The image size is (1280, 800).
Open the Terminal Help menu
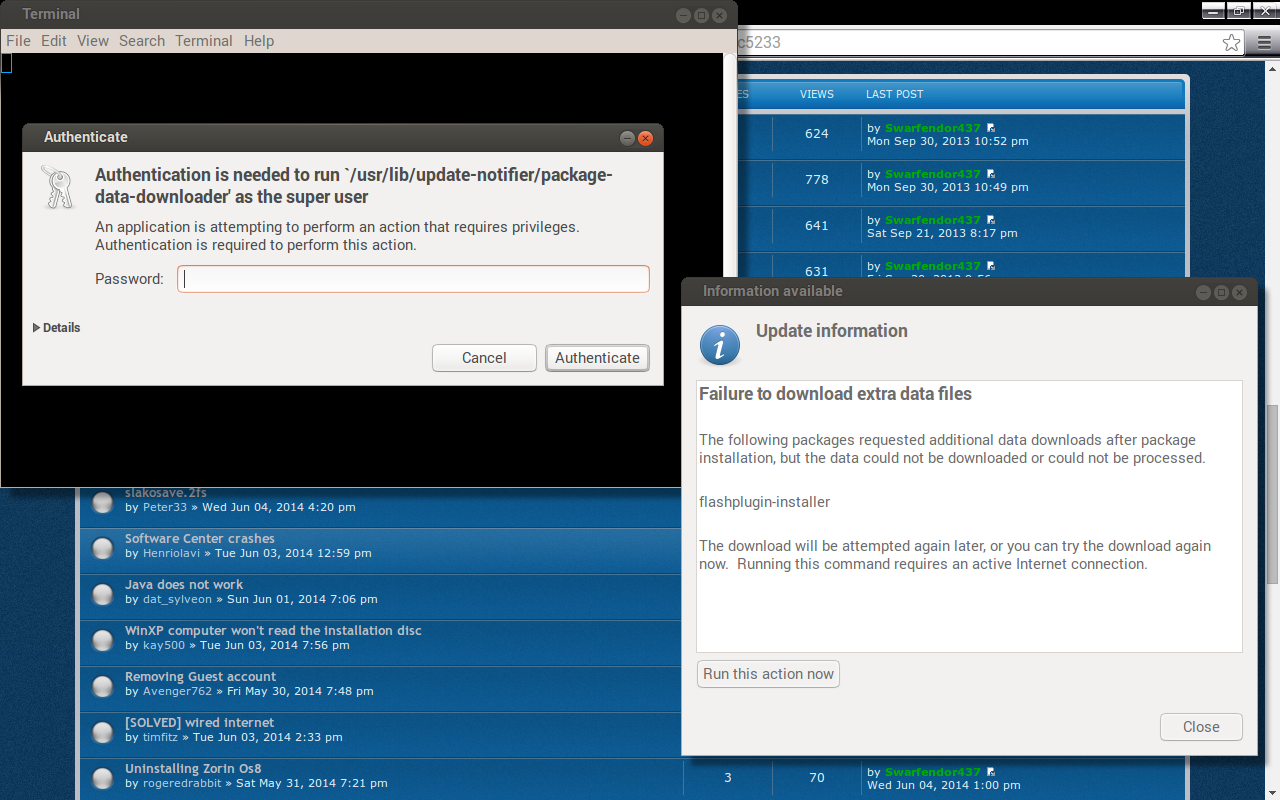coord(259,41)
